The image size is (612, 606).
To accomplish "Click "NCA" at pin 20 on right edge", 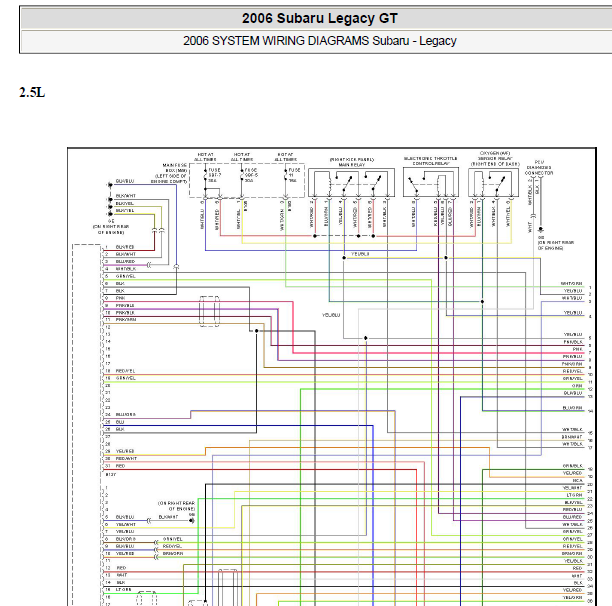I will click(578, 480).
